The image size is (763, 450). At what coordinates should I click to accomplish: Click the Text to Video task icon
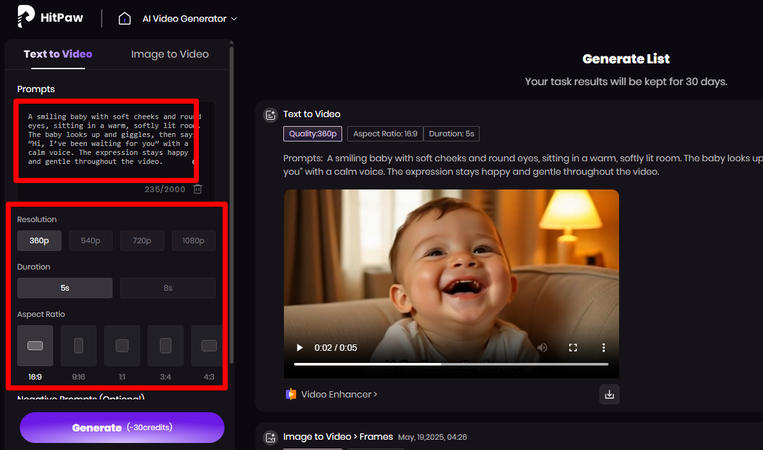click(x=271, y=115)
